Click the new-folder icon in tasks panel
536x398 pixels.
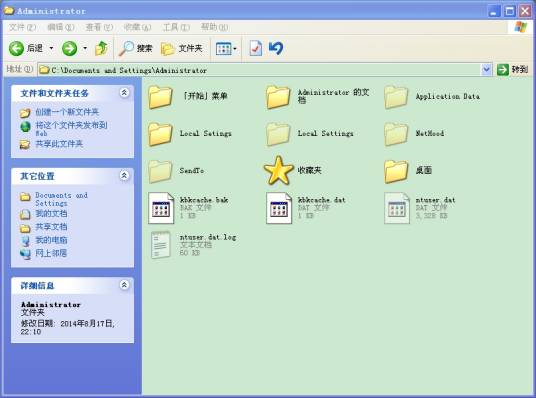25,112
